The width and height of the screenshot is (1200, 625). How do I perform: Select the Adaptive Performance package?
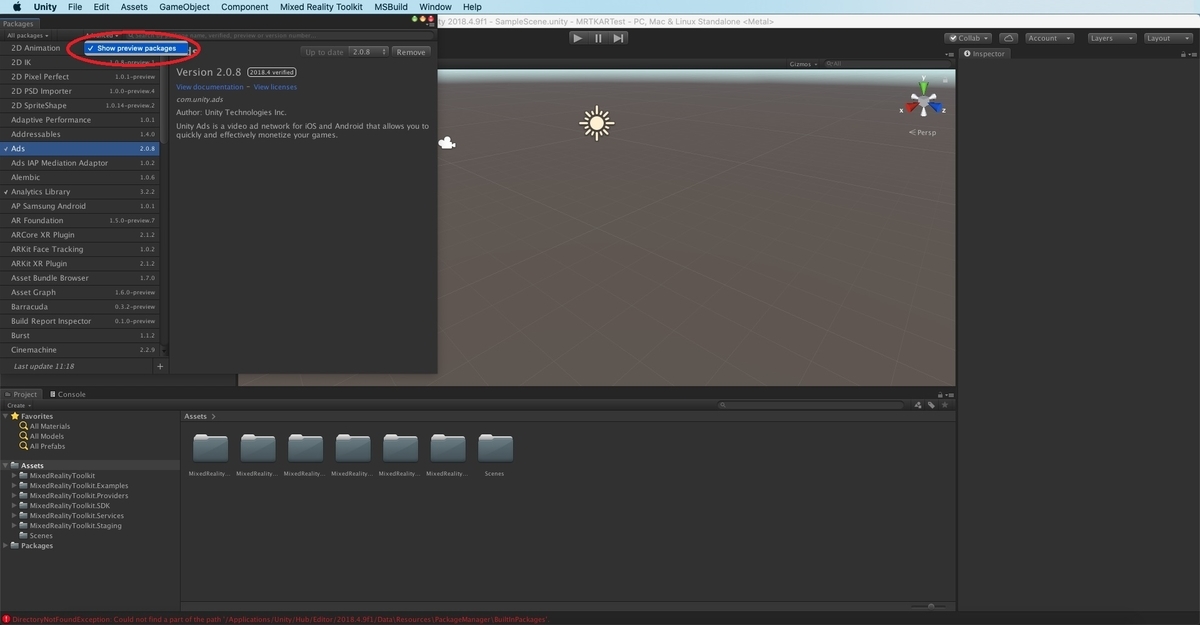tap(80, 120)
